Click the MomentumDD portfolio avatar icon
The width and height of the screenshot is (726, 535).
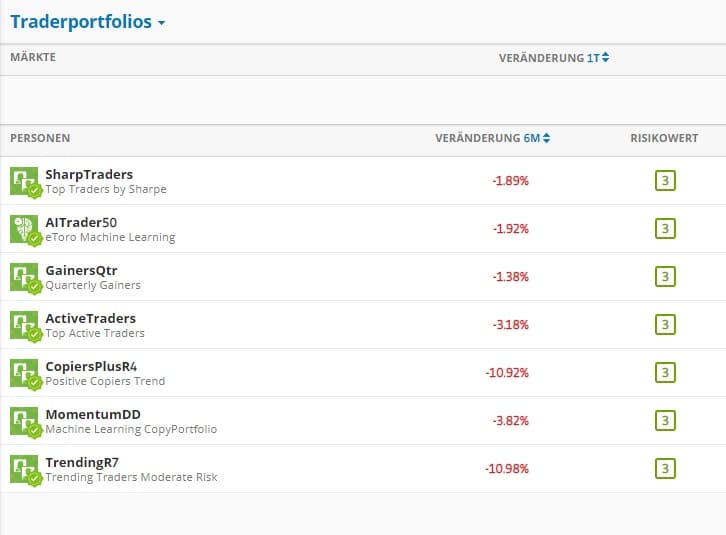[24, 421]
